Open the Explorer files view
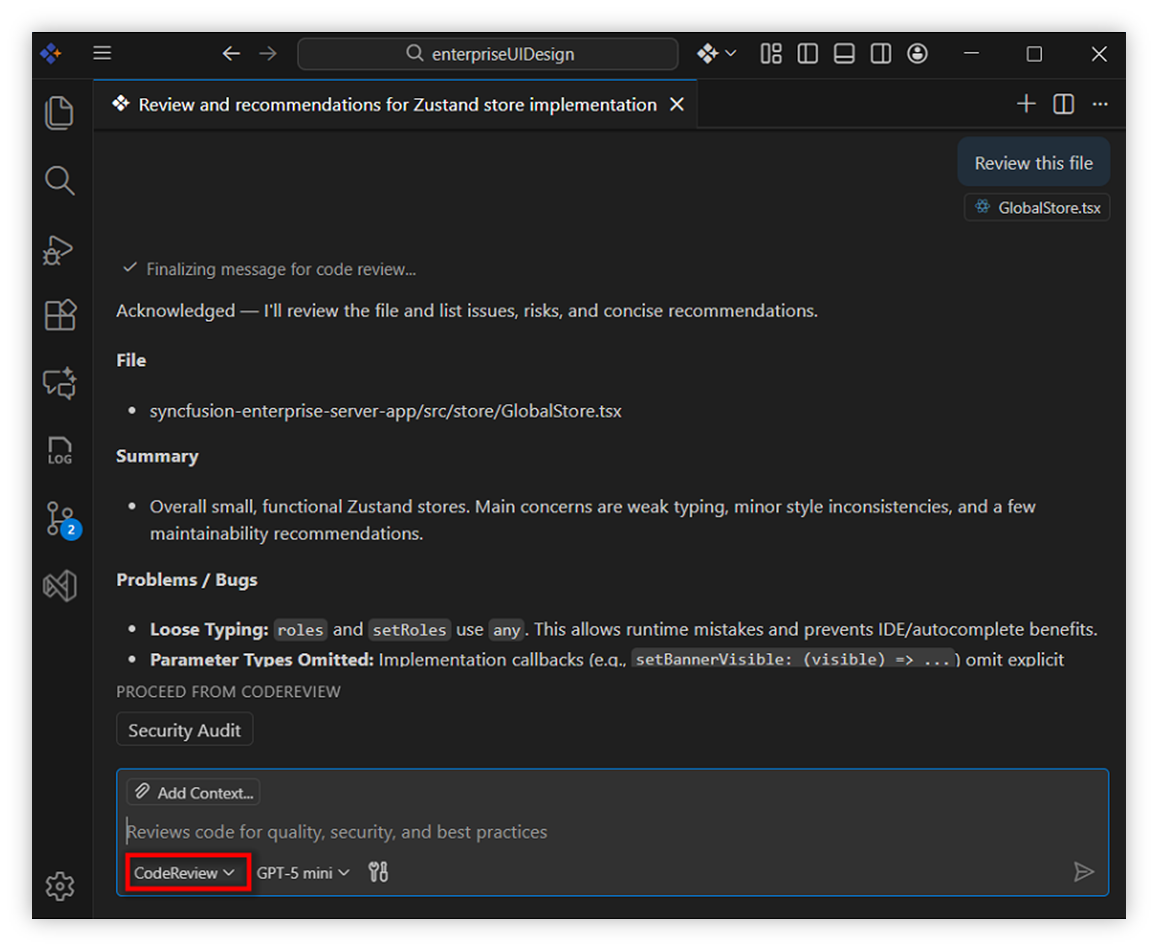This screenshot has width=1158, height=951. click(59, 112)
